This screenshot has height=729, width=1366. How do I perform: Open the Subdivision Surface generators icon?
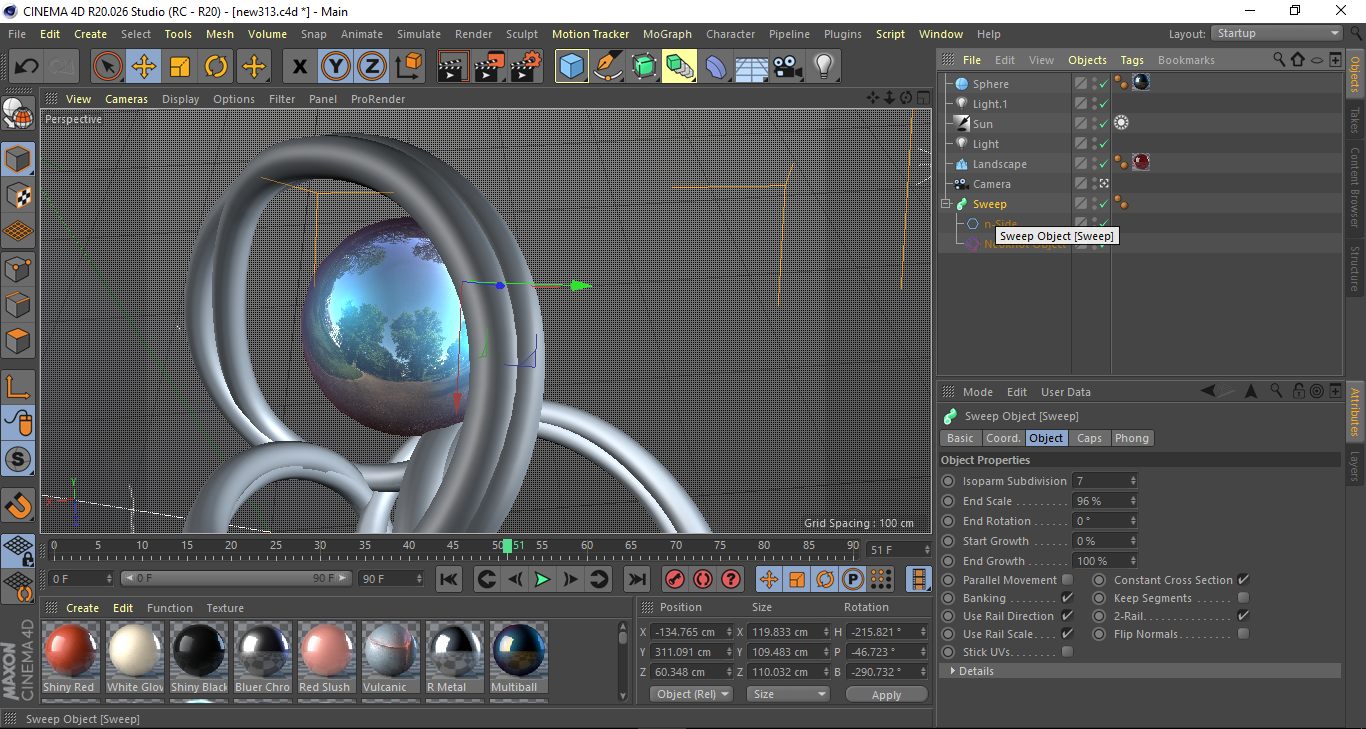tap(644, 67)
